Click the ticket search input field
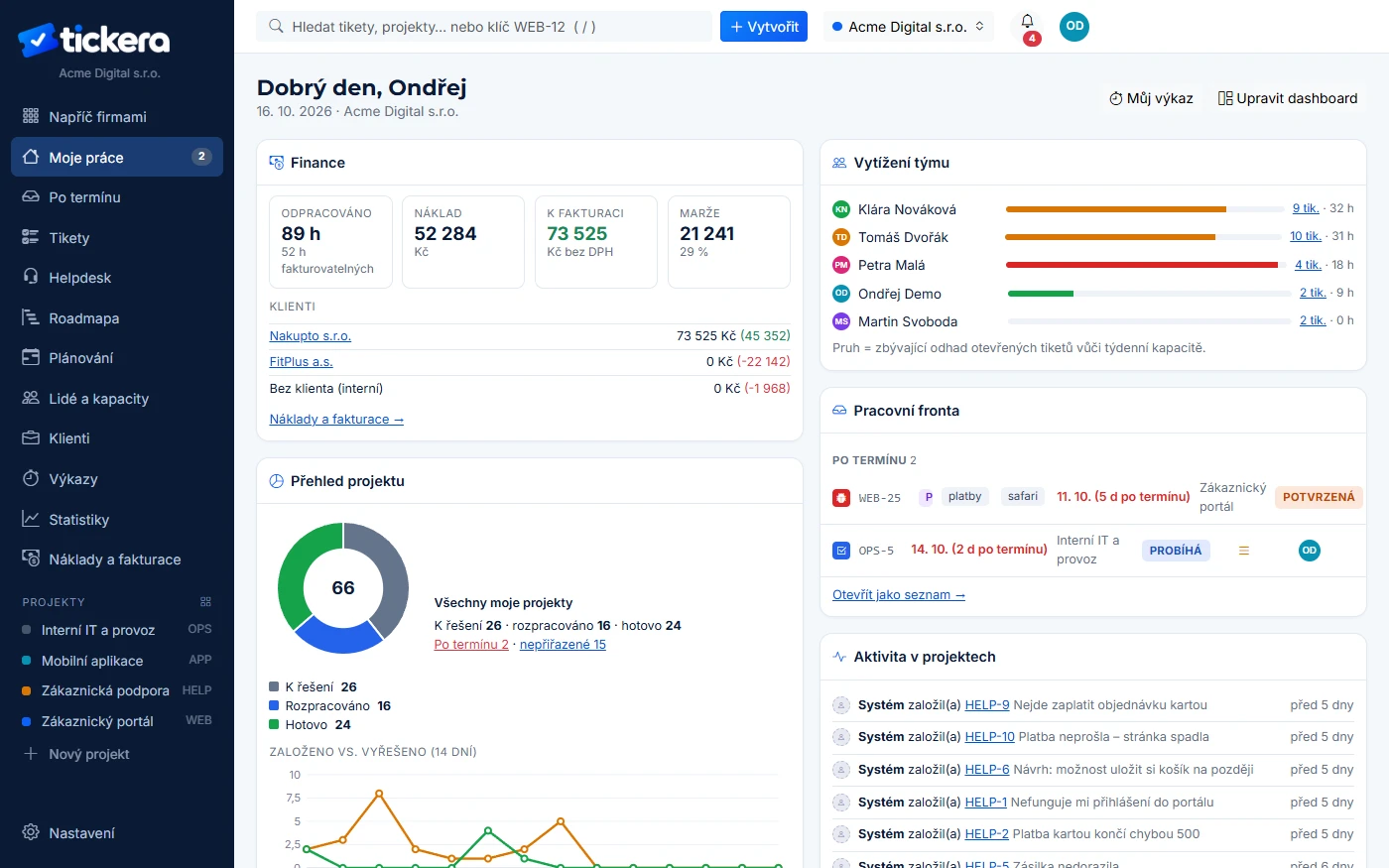Screen dimensions: 1389x868 click(484, 27)
